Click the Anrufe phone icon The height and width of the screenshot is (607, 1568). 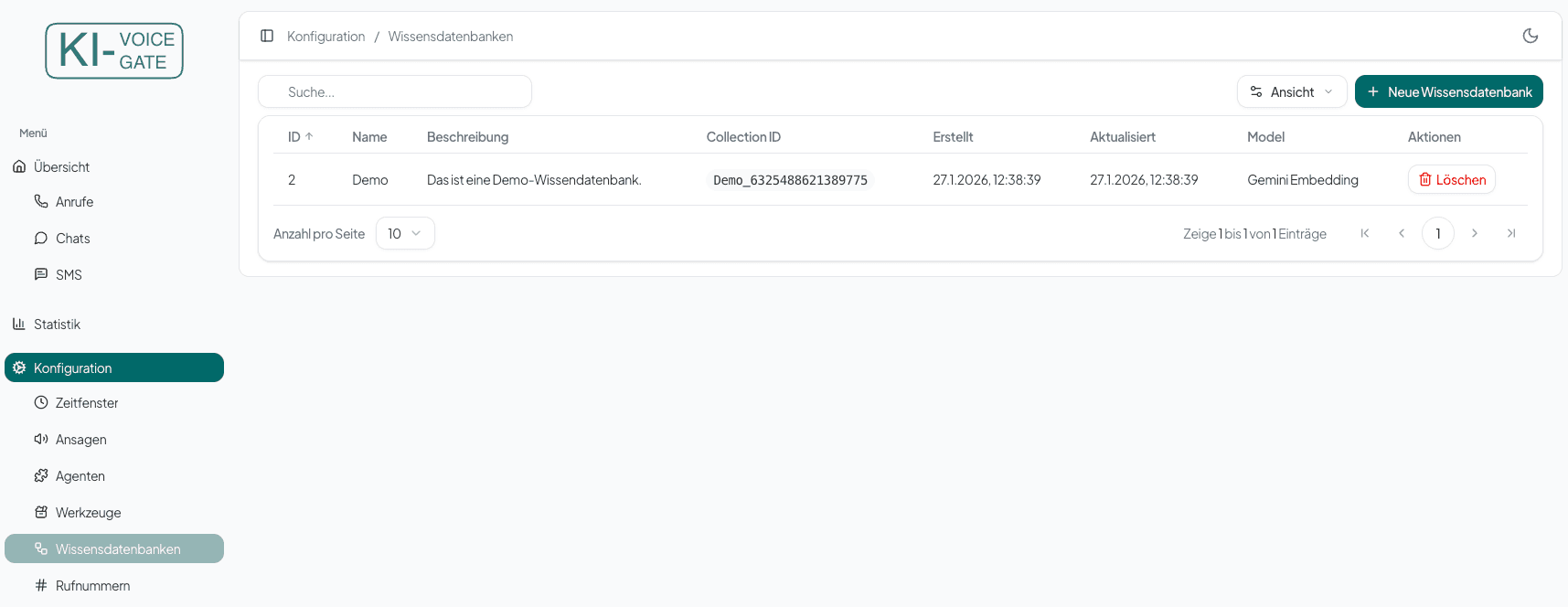41,201
